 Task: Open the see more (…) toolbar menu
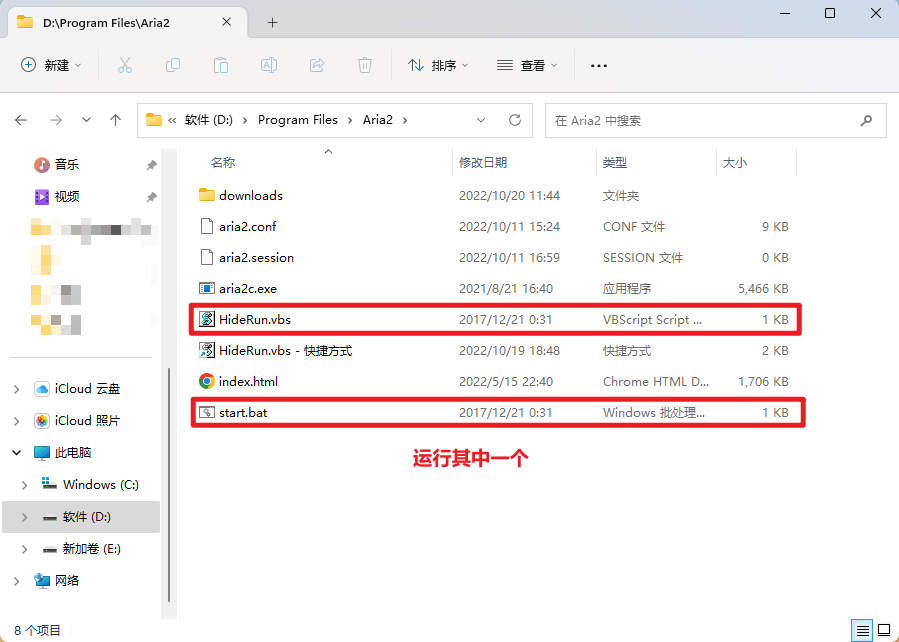599,65
